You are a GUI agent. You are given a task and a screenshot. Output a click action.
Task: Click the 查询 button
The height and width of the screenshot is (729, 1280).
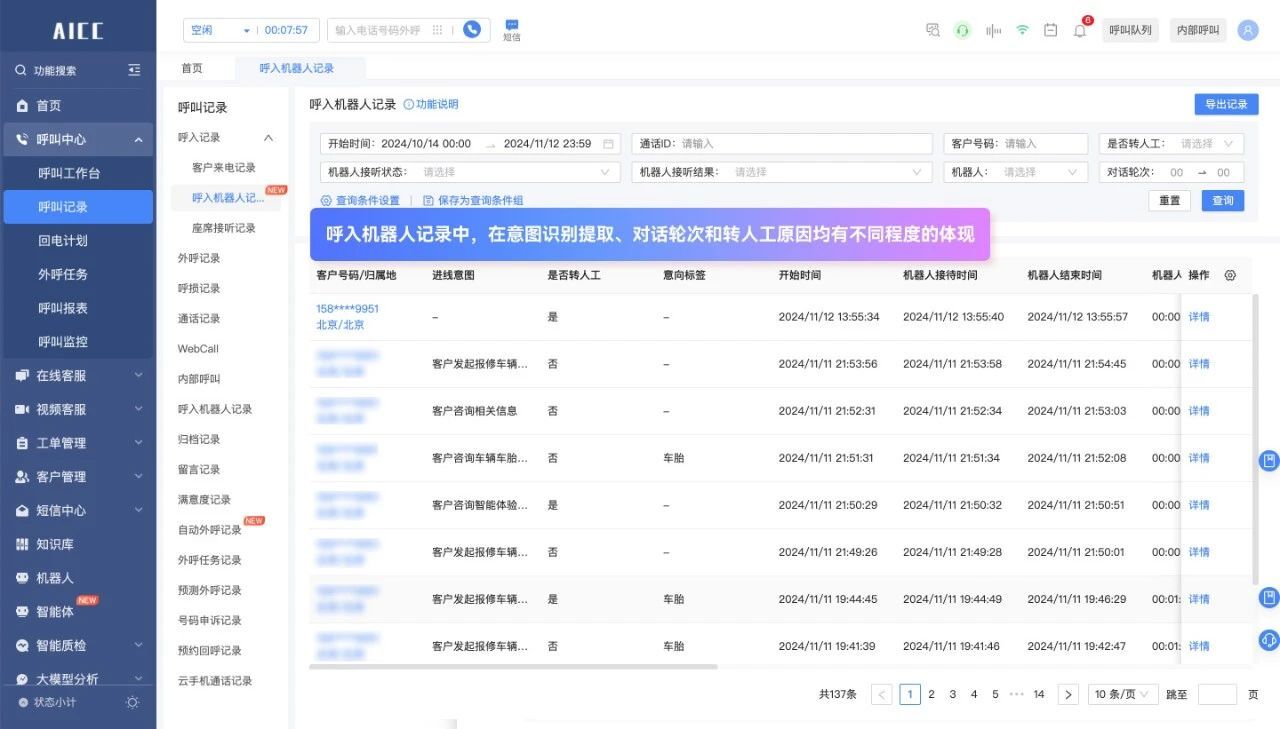click(x=1223, y=200)
